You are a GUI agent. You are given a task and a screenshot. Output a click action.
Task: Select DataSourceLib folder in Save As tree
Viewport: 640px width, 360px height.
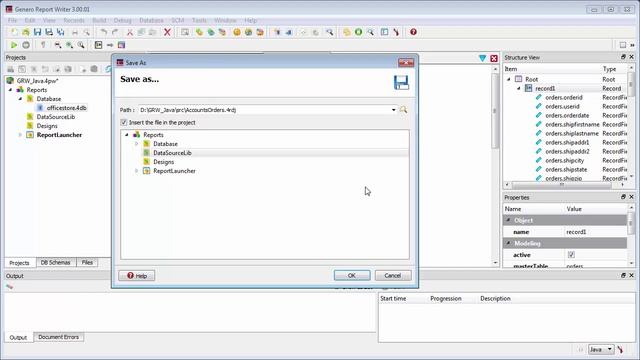click(x=172, y=153)
